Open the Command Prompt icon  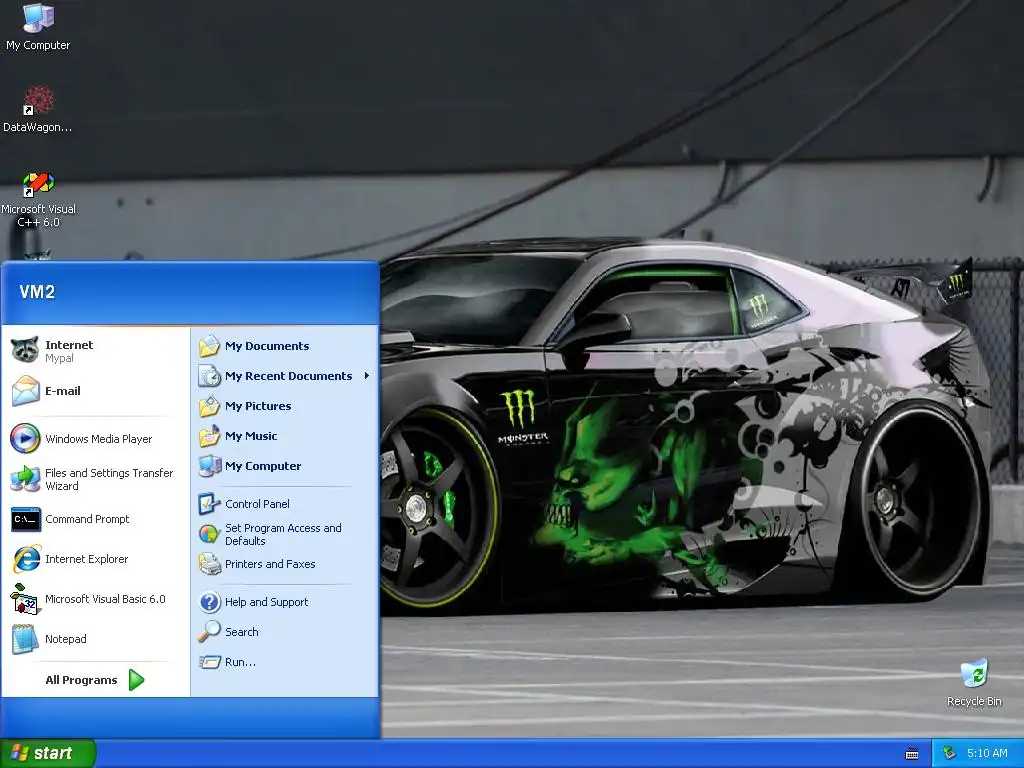tap(25, 519)
